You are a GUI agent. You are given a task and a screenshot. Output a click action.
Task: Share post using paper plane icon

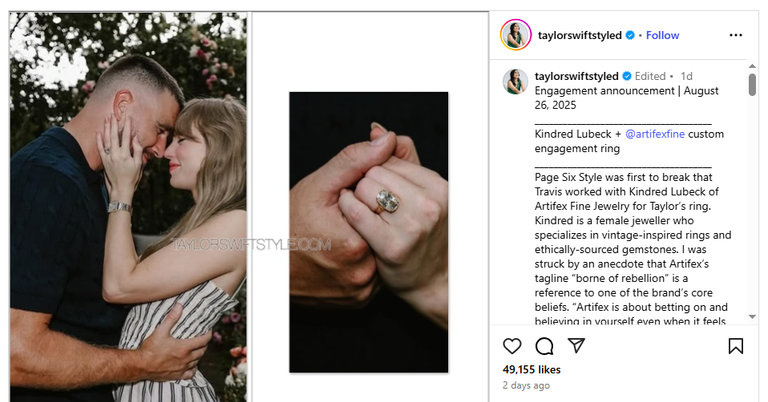tap(576, 346)
